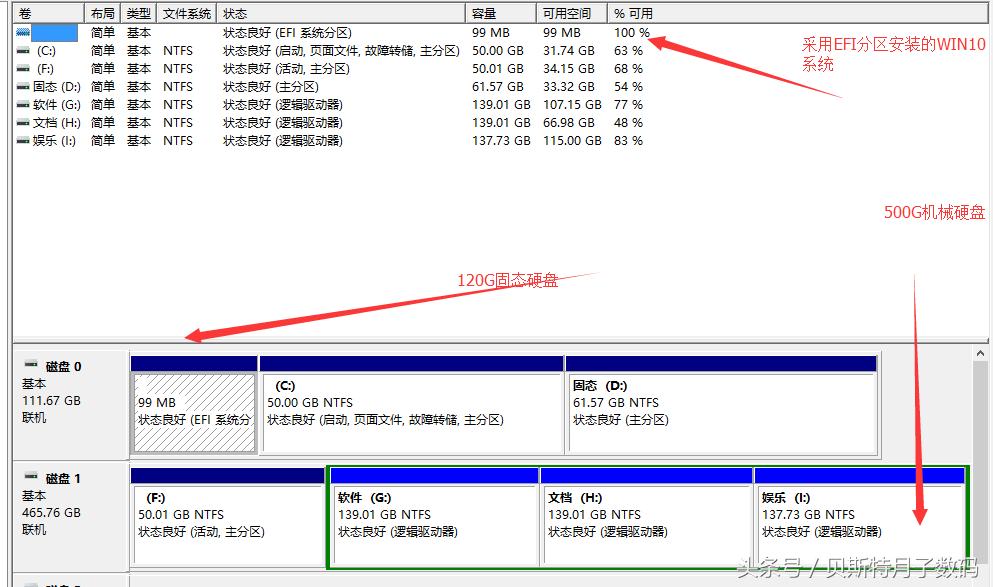Screen dimensions: 993x587
Task: Click the disk icon beside volume (C:)
Action: 22,50
